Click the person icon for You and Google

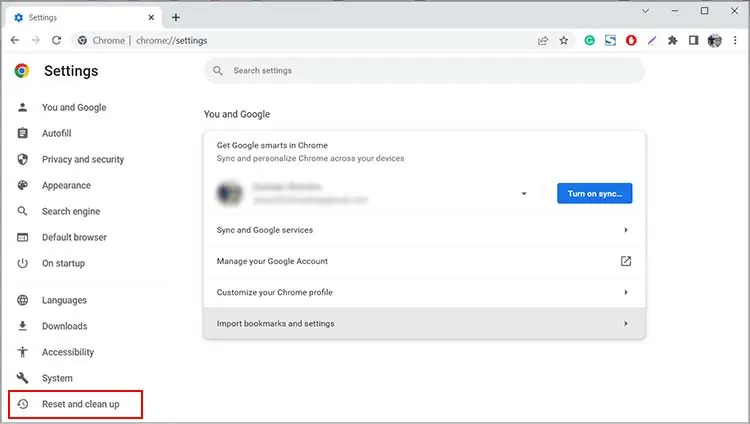(x=22, y=107)
